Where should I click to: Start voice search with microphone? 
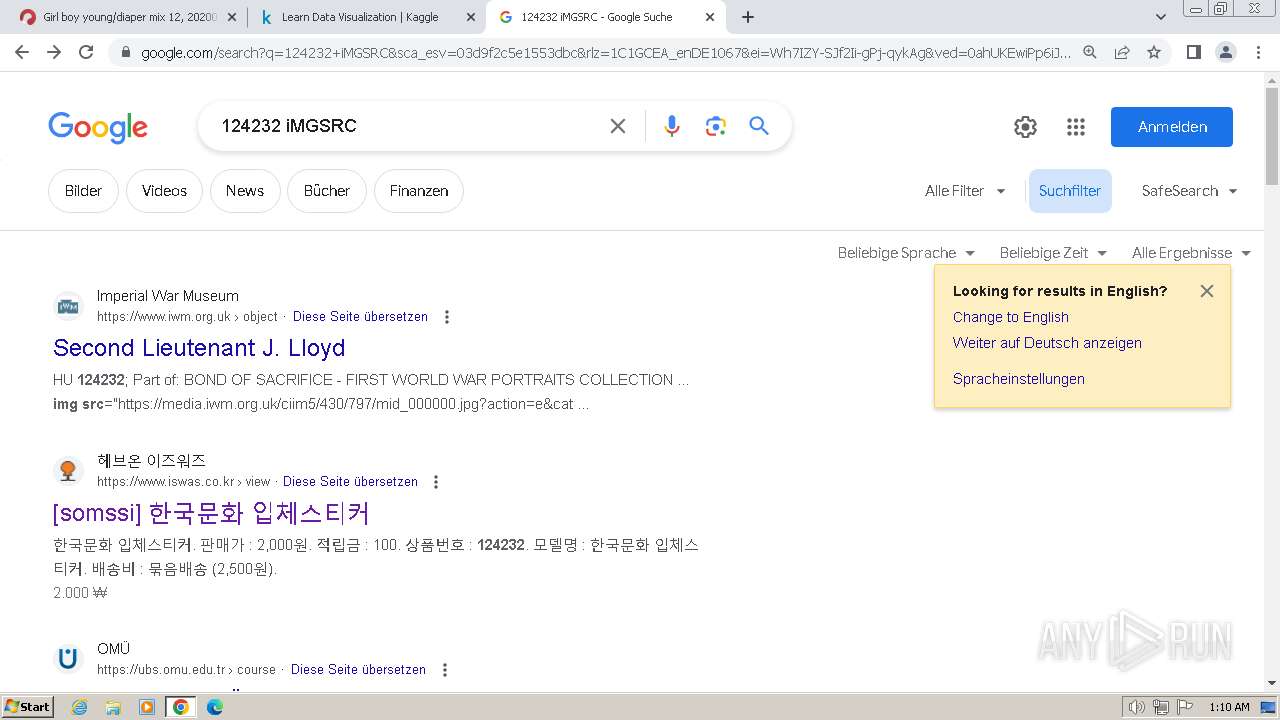coord(672,126)
